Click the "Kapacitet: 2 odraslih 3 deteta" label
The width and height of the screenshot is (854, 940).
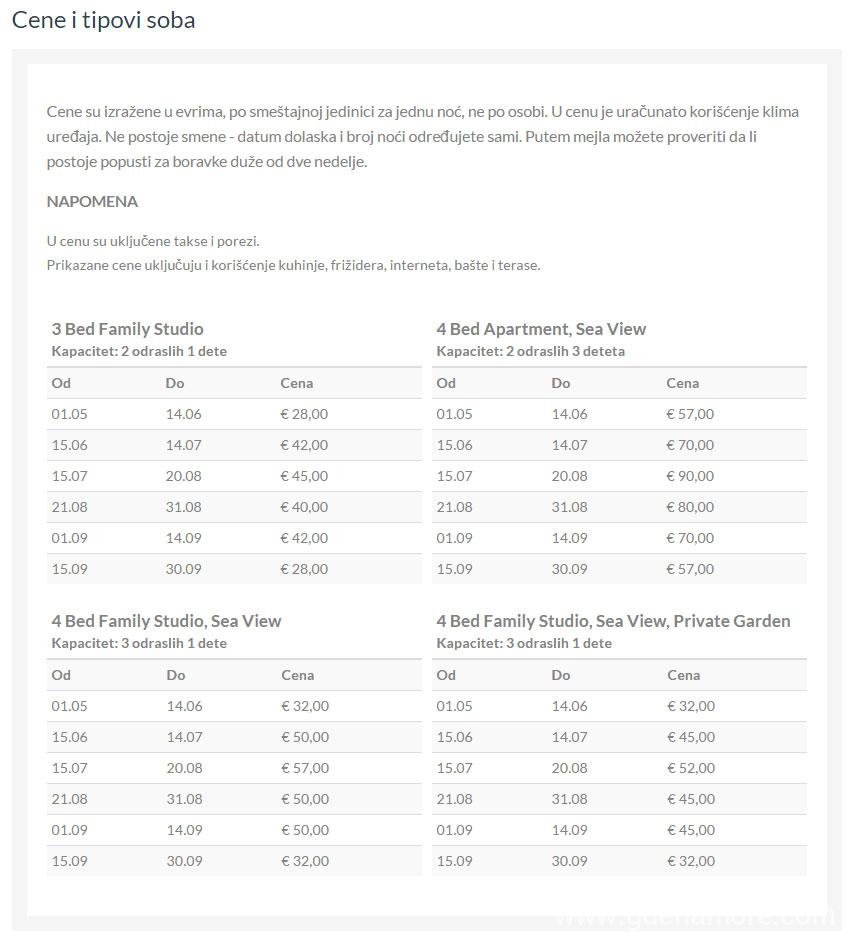coord(530,351)
